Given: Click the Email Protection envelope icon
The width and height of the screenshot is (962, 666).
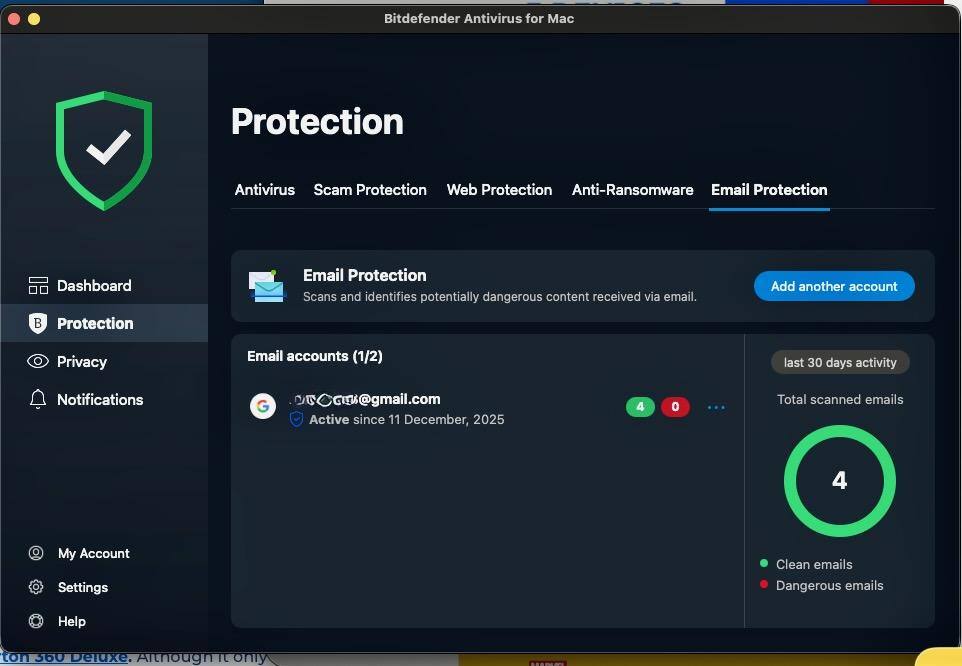Looking at the screenshot, I should [x=267, y=286].
